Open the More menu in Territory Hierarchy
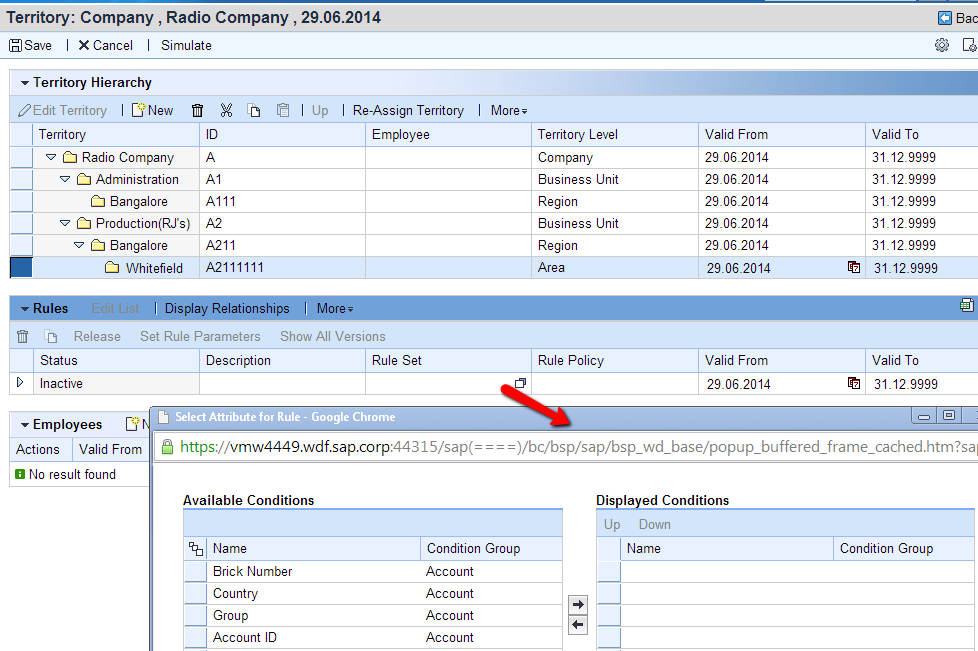 [508, 111]
